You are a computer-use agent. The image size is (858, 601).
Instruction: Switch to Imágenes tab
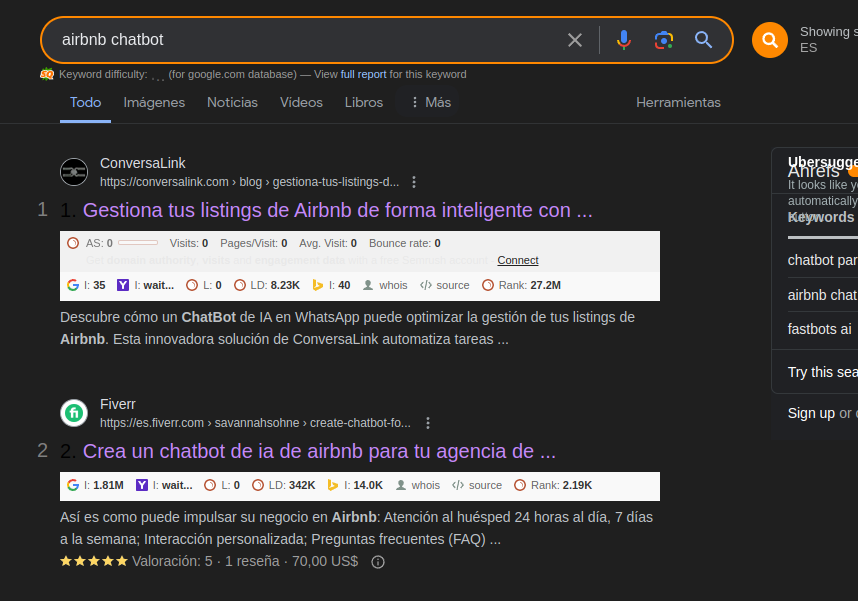[x=154, y=102]
